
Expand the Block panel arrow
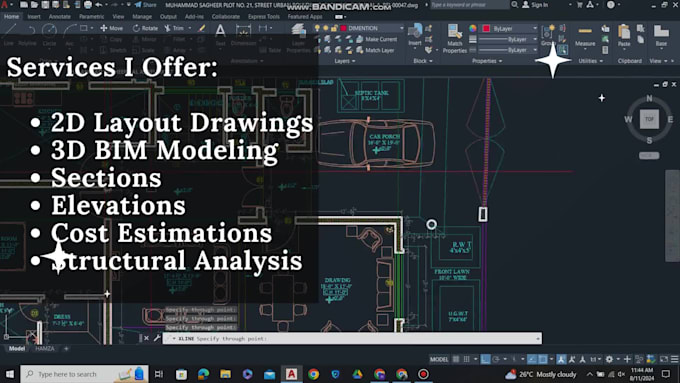[x=431, y=61]
